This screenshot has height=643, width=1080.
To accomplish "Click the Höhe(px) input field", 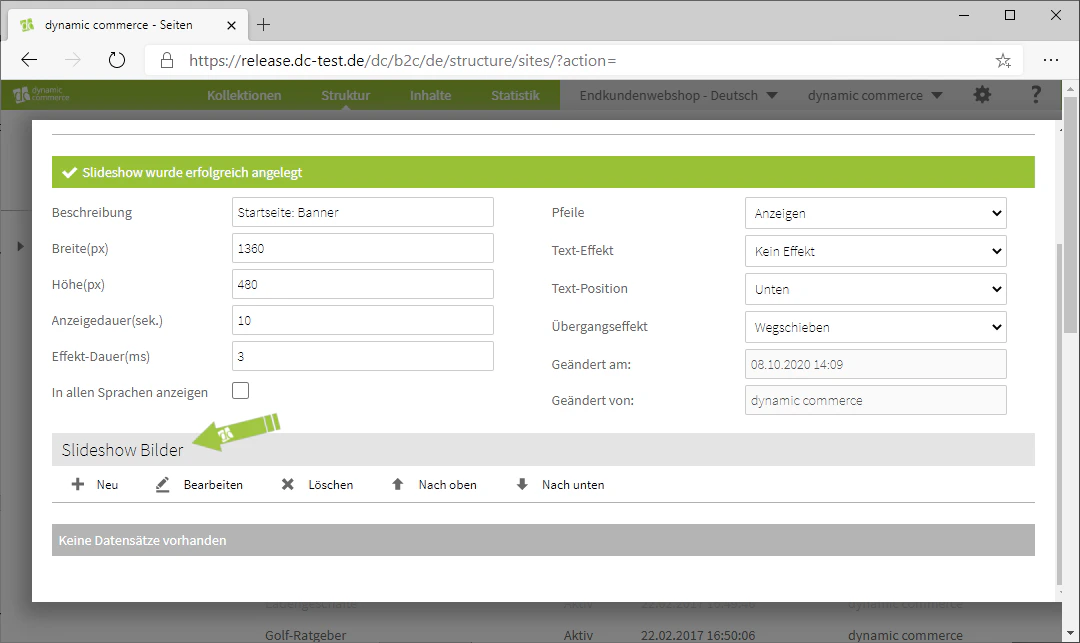I will (x=363, y=284).
